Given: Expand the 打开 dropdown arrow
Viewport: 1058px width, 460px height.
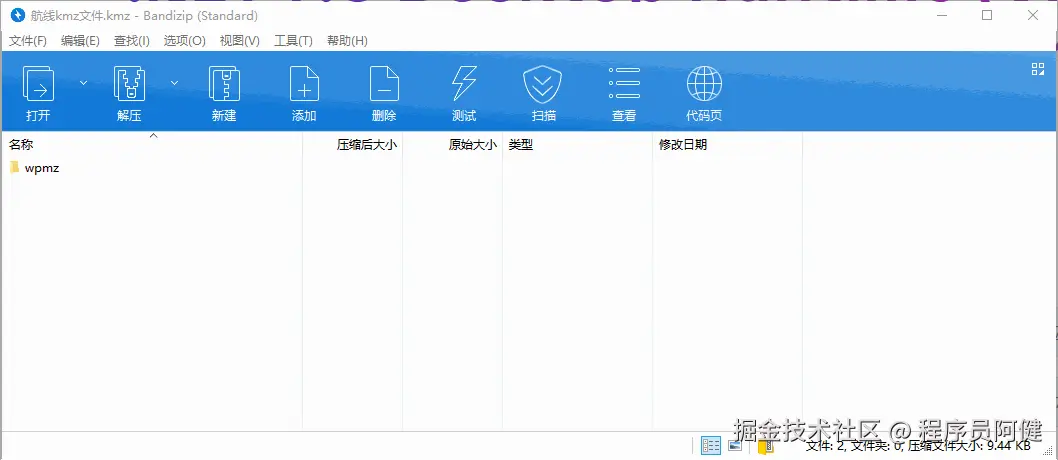Looking at the screenshot, I should [x=84, y=83].
